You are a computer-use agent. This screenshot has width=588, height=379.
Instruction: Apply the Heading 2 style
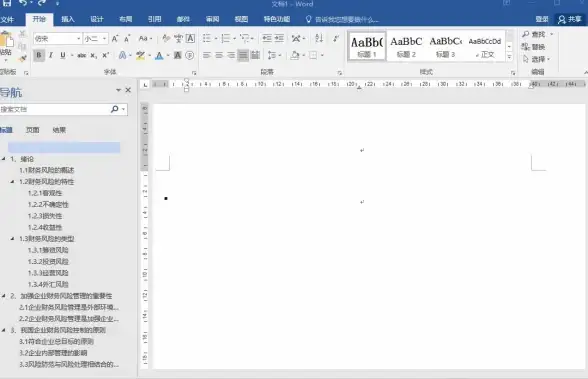pyautogui.click(x=406, y=46)
